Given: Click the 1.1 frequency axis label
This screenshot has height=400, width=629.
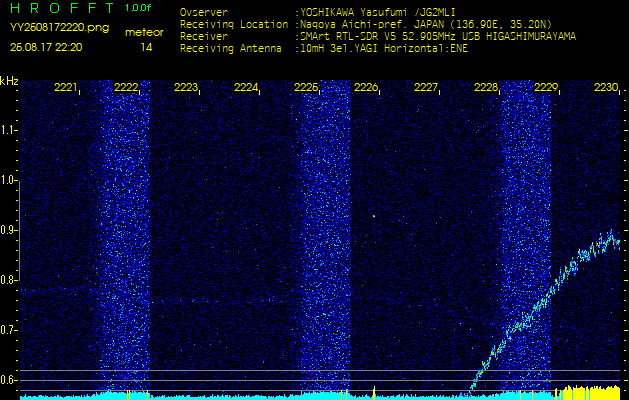Looking at the screenshot, I should (x=8, y=130).
